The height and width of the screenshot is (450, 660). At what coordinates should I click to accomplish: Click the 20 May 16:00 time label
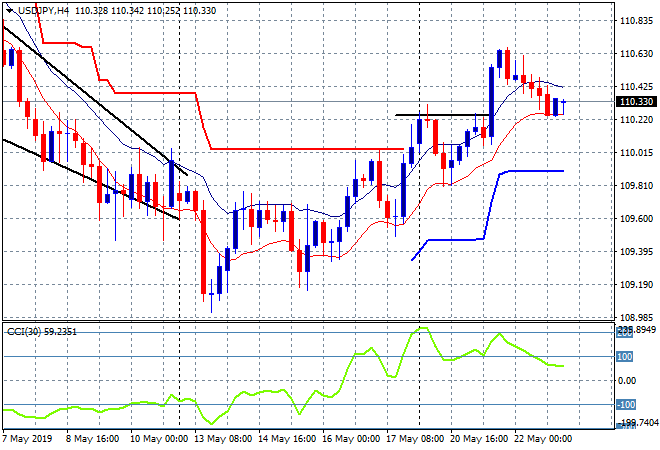coord(479,439)
